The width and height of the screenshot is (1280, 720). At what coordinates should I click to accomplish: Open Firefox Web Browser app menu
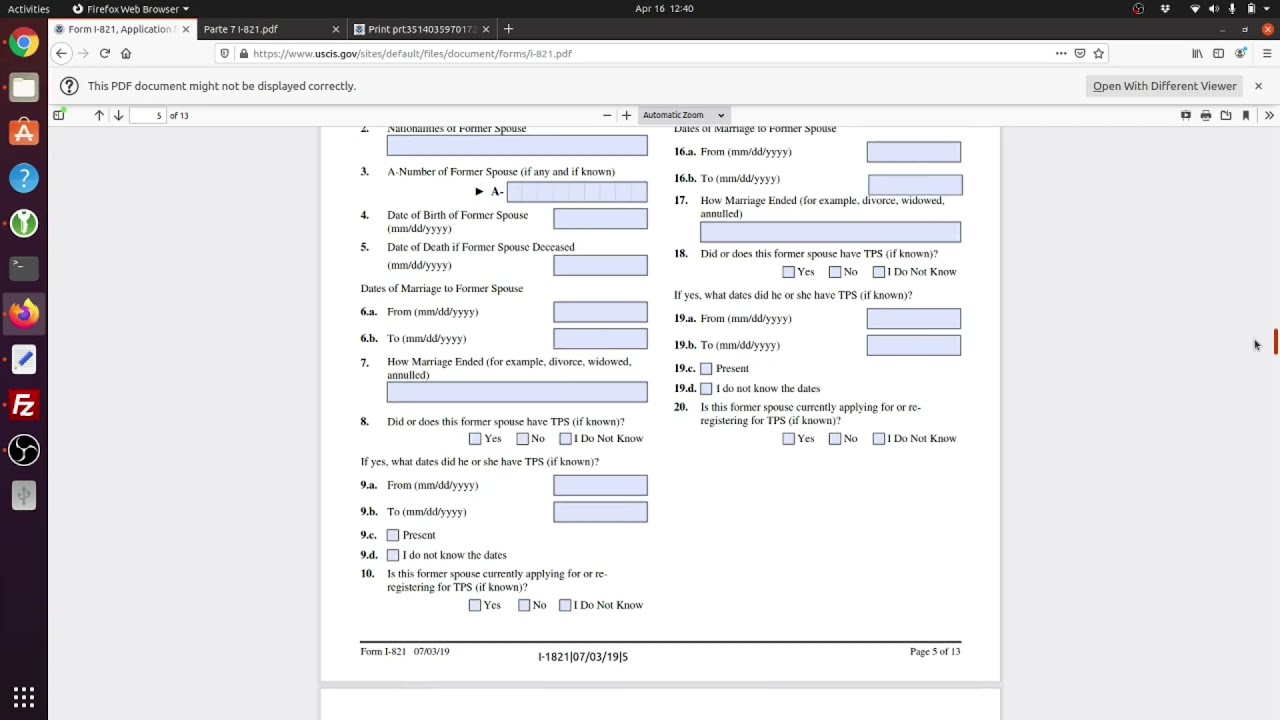coord(131,9)
